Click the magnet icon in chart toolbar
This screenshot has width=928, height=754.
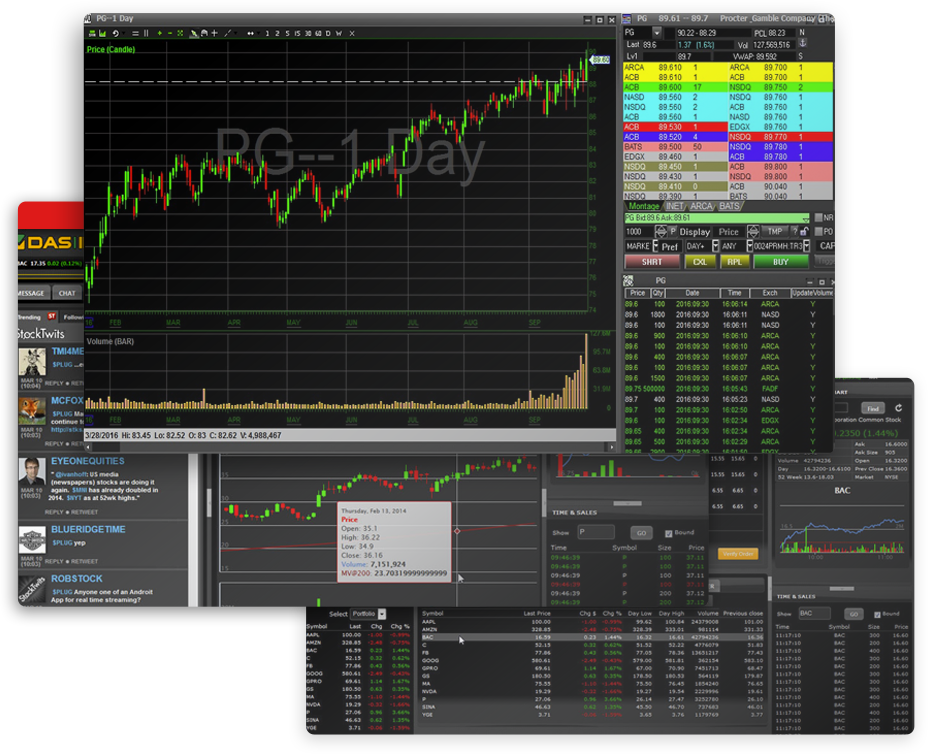[204, 34]
